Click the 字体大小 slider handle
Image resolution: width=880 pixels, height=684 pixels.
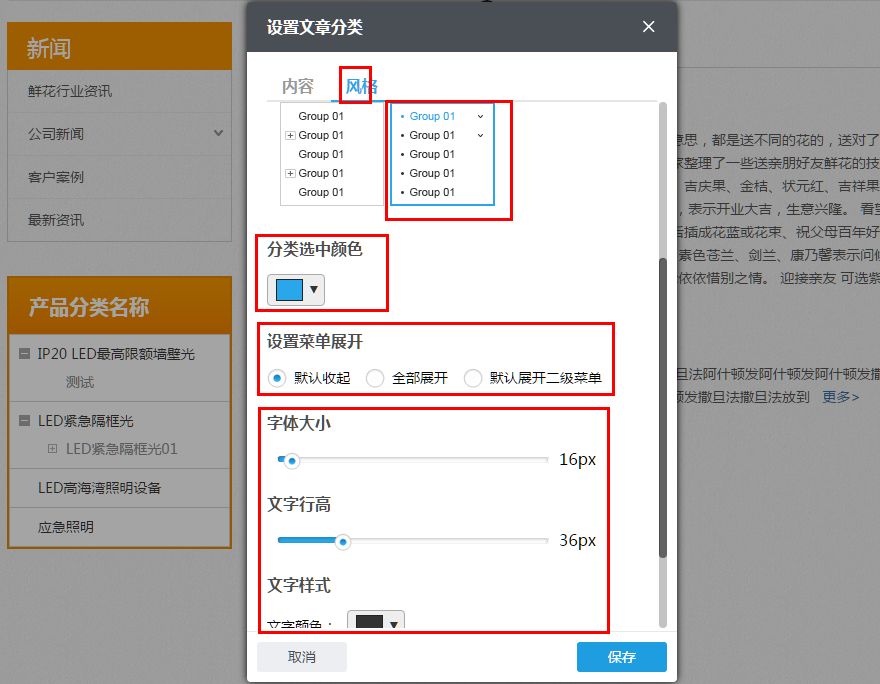[x=291, y=461]
